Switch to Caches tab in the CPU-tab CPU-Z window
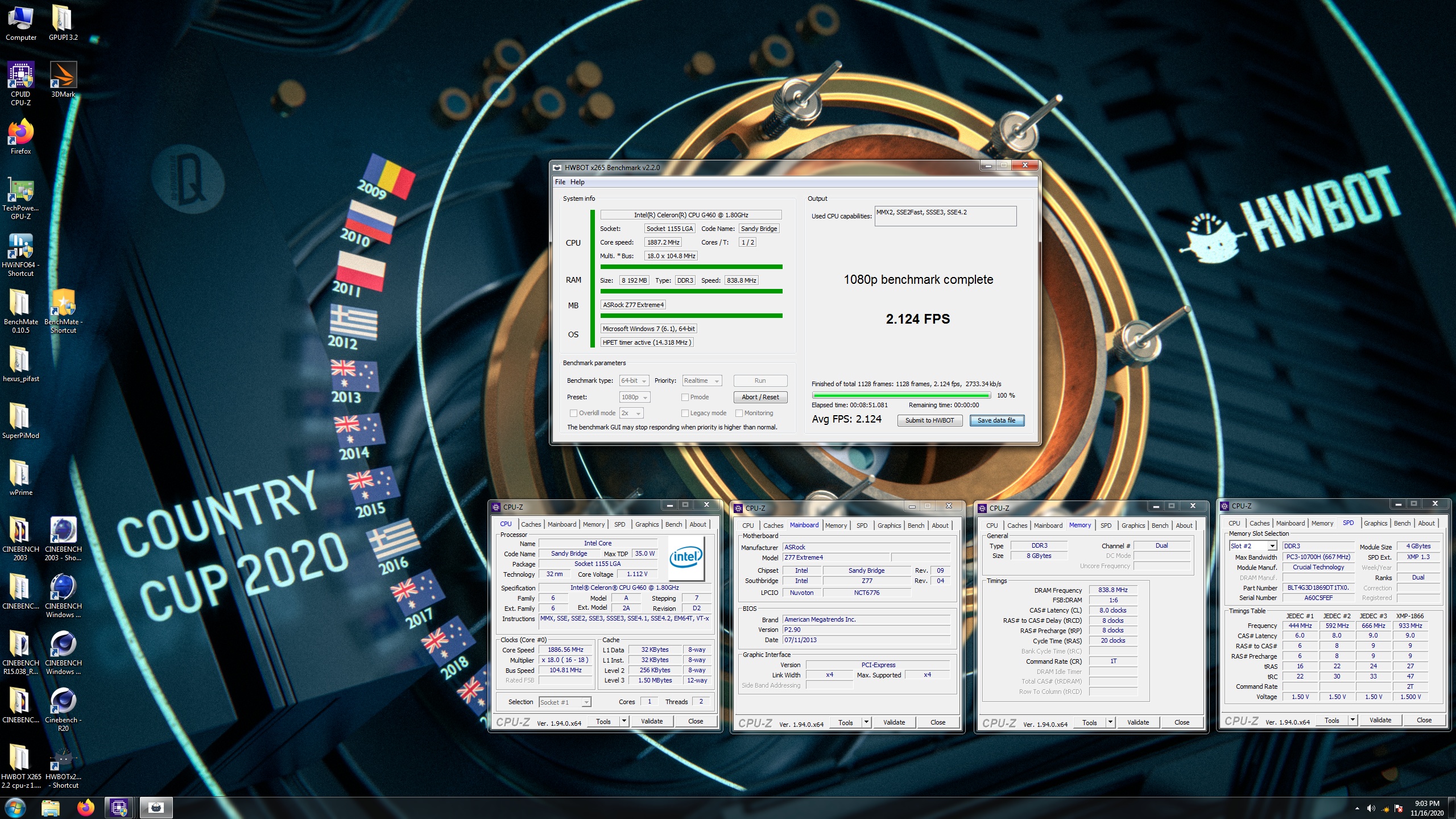The image size is (1456, 819). 531,524
